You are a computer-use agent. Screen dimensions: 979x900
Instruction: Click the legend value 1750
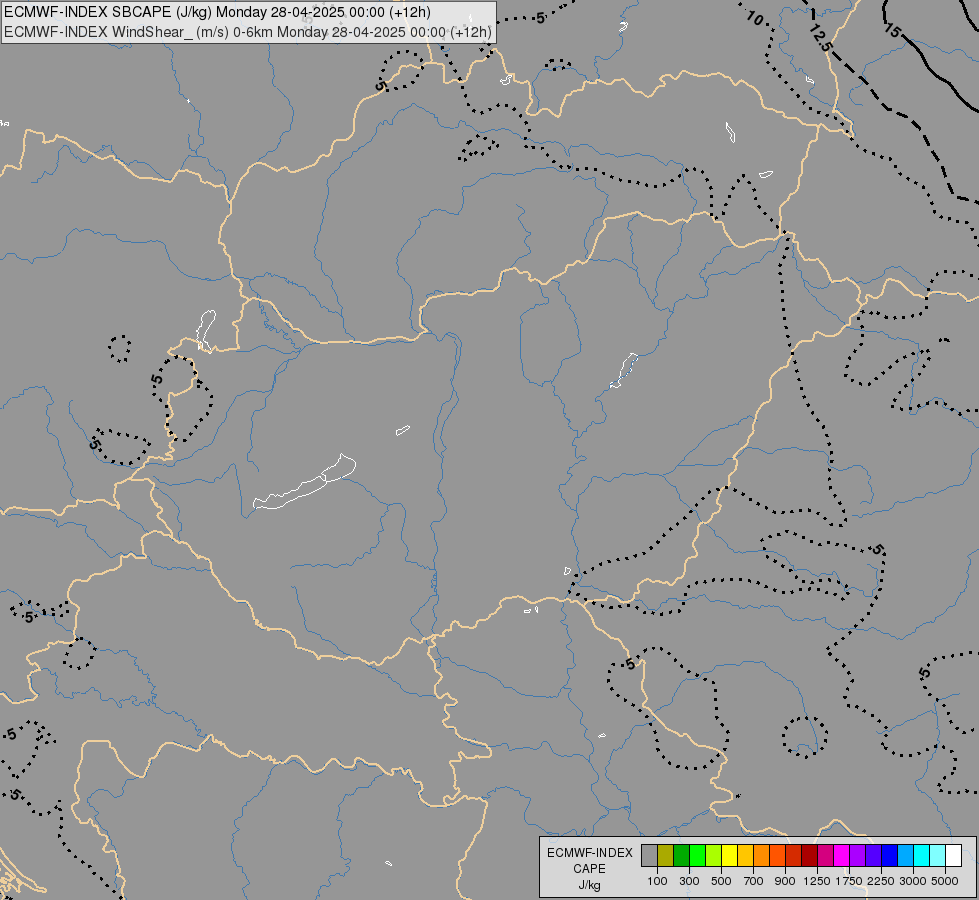[849, 881]
